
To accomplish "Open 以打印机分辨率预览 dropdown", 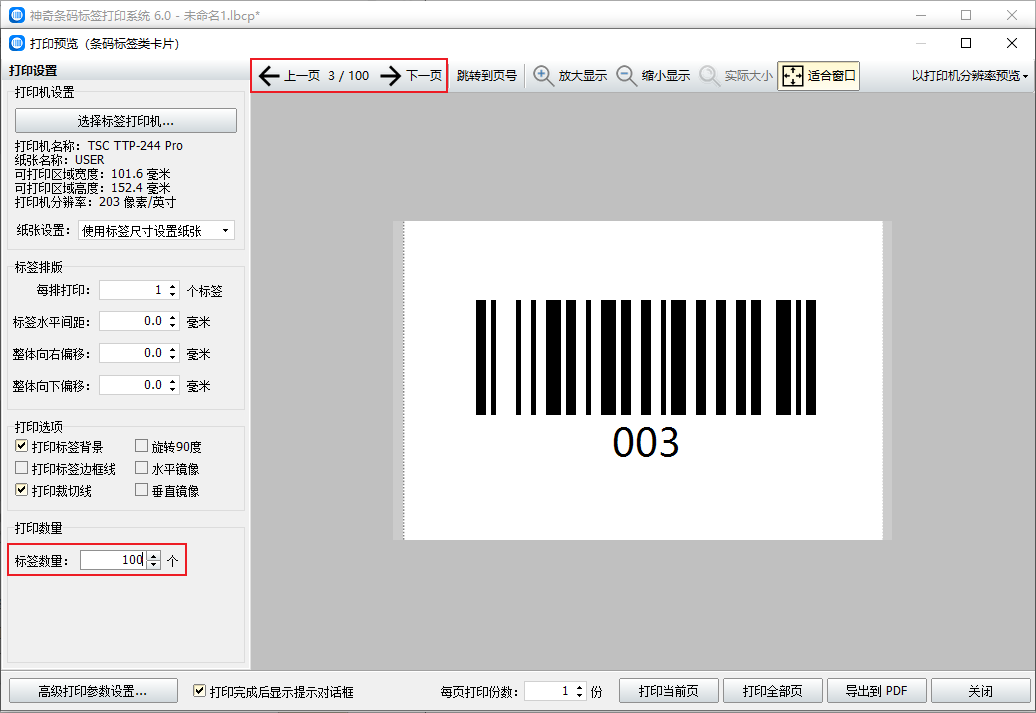I will [x=970, y=76].
